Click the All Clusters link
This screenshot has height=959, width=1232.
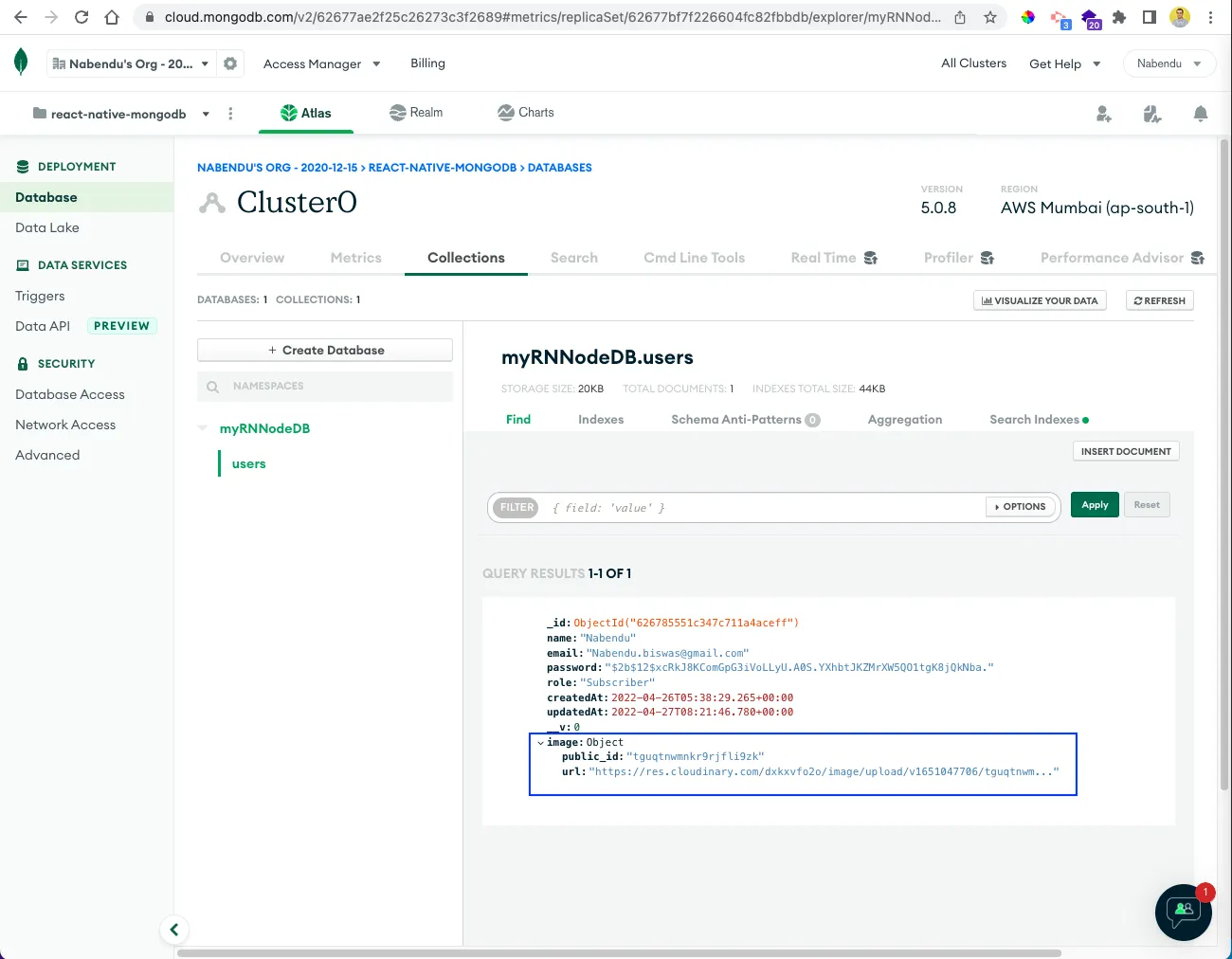click(x=973, y=63)
